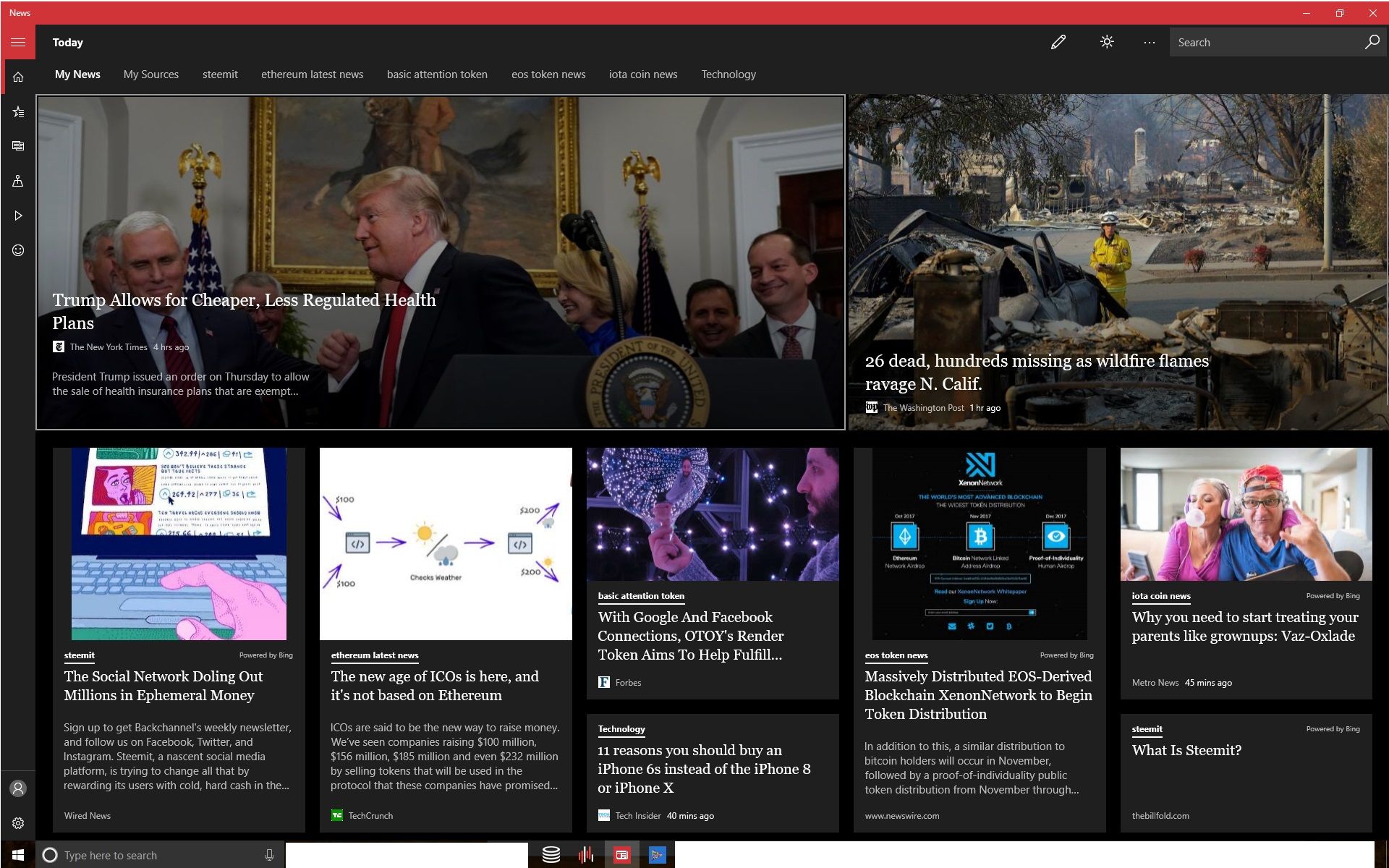Open iota coin news tab
This screenshot has width=1389, height=868.
(x=643, y=75)
